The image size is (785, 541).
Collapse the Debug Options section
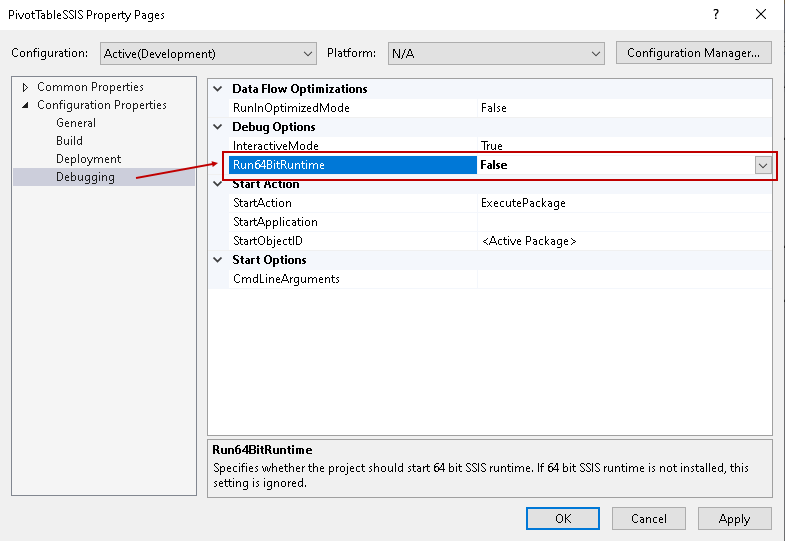click(219, 127)
